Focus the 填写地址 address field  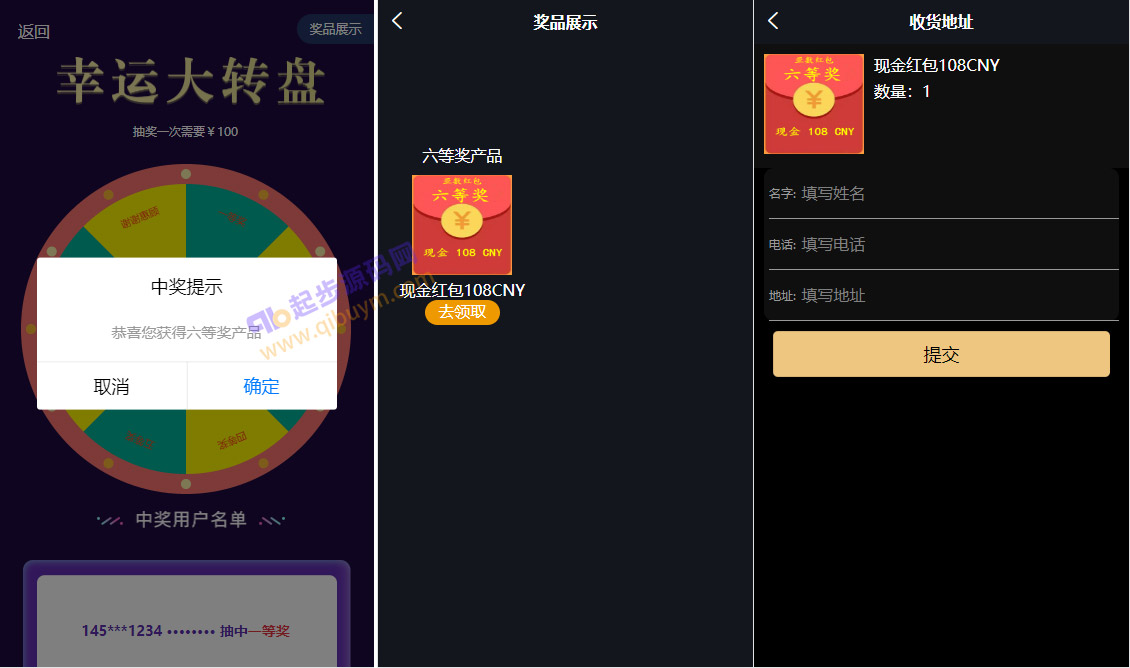[943, 295]
